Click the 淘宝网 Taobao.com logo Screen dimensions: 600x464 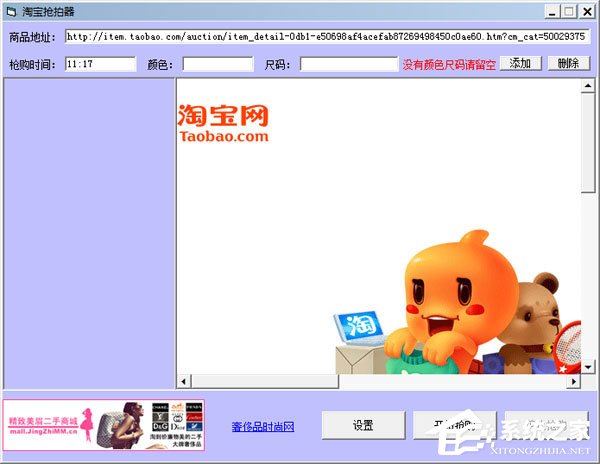[223, 123]
